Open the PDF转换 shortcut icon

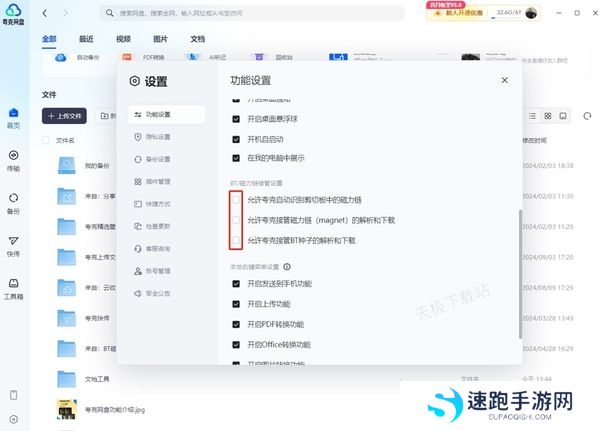pos(127,57)
